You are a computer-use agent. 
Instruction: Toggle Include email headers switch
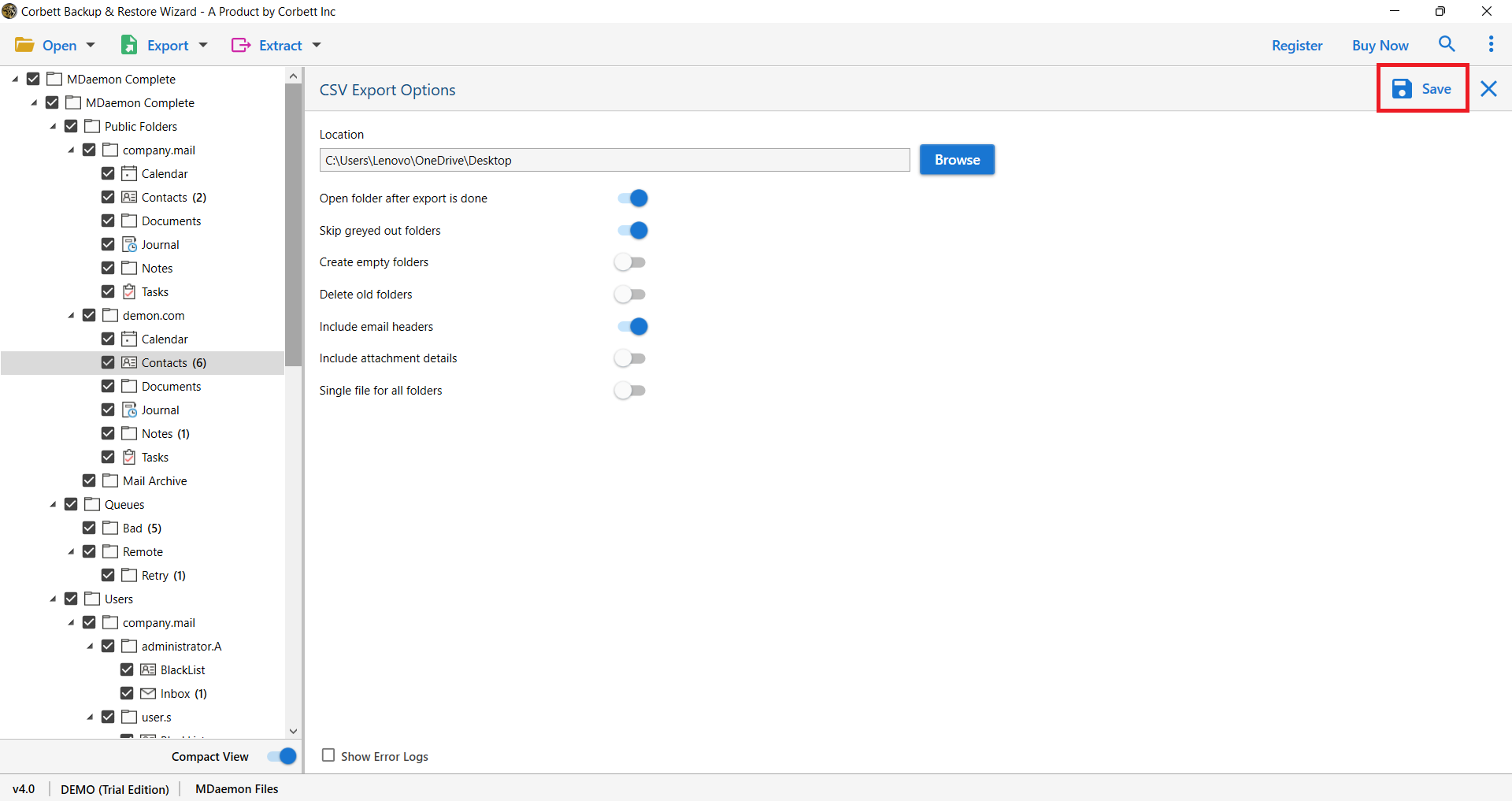click(632, 327)
